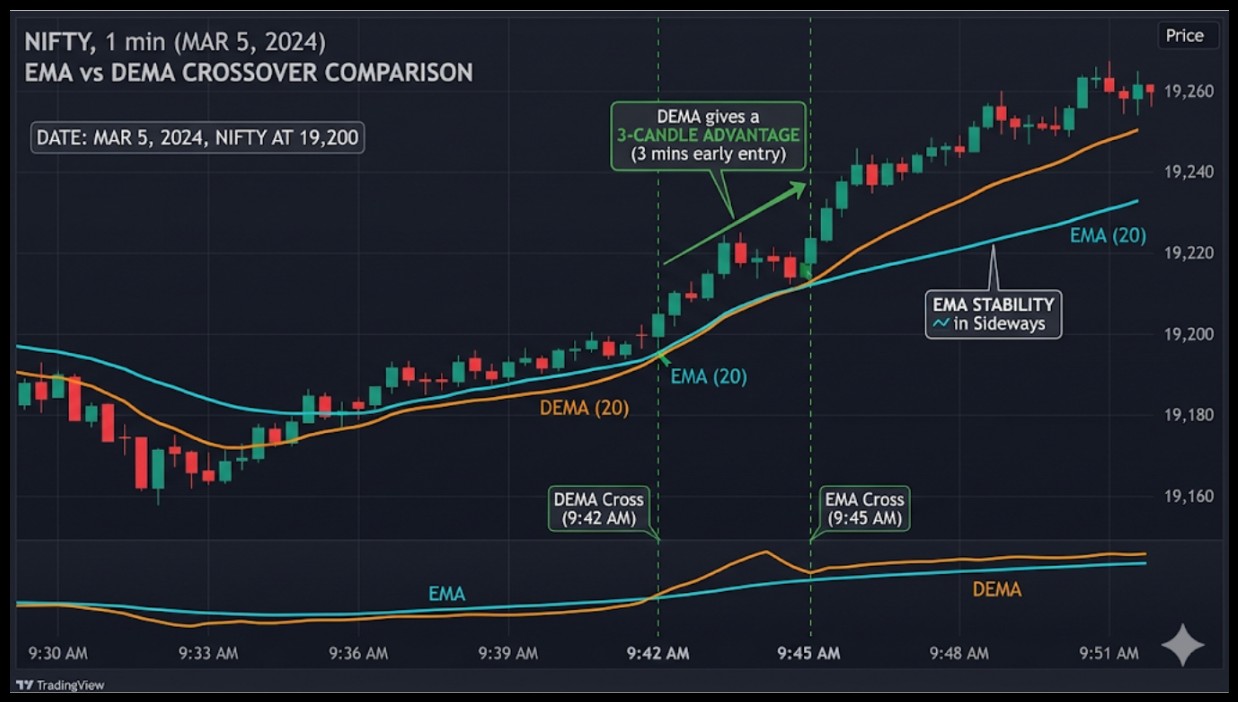Viewport: 1238px width, 702px height.
Task: Click the TradingView logo in bottom corner
Action: [x=60, y=685]
